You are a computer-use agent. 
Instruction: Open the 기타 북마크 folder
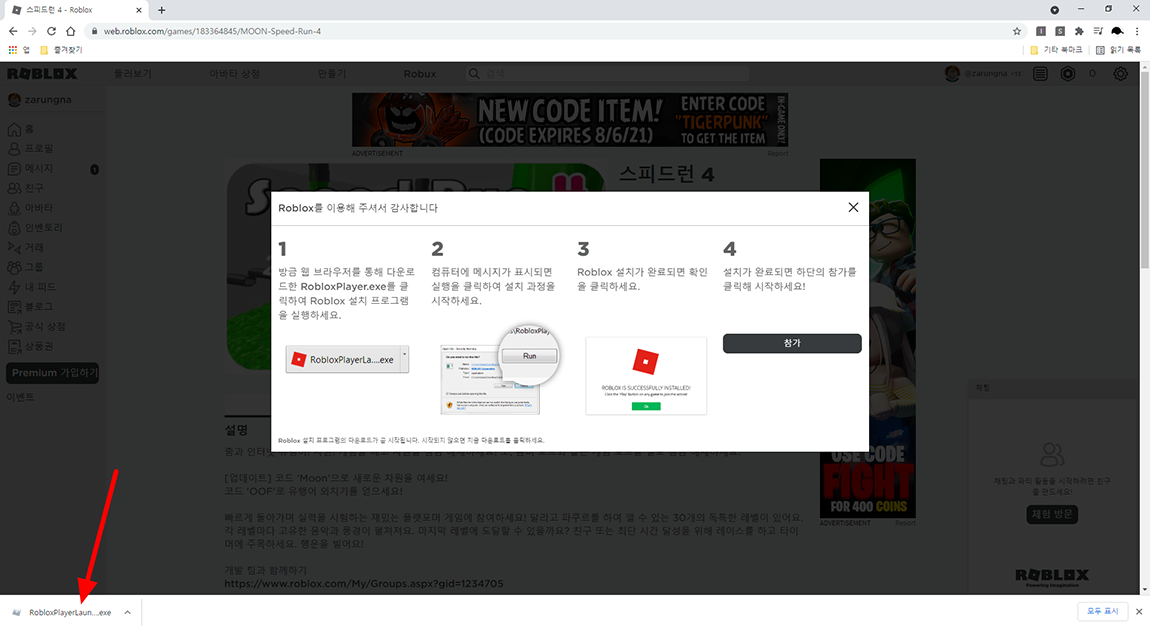tap(1055, 50)
